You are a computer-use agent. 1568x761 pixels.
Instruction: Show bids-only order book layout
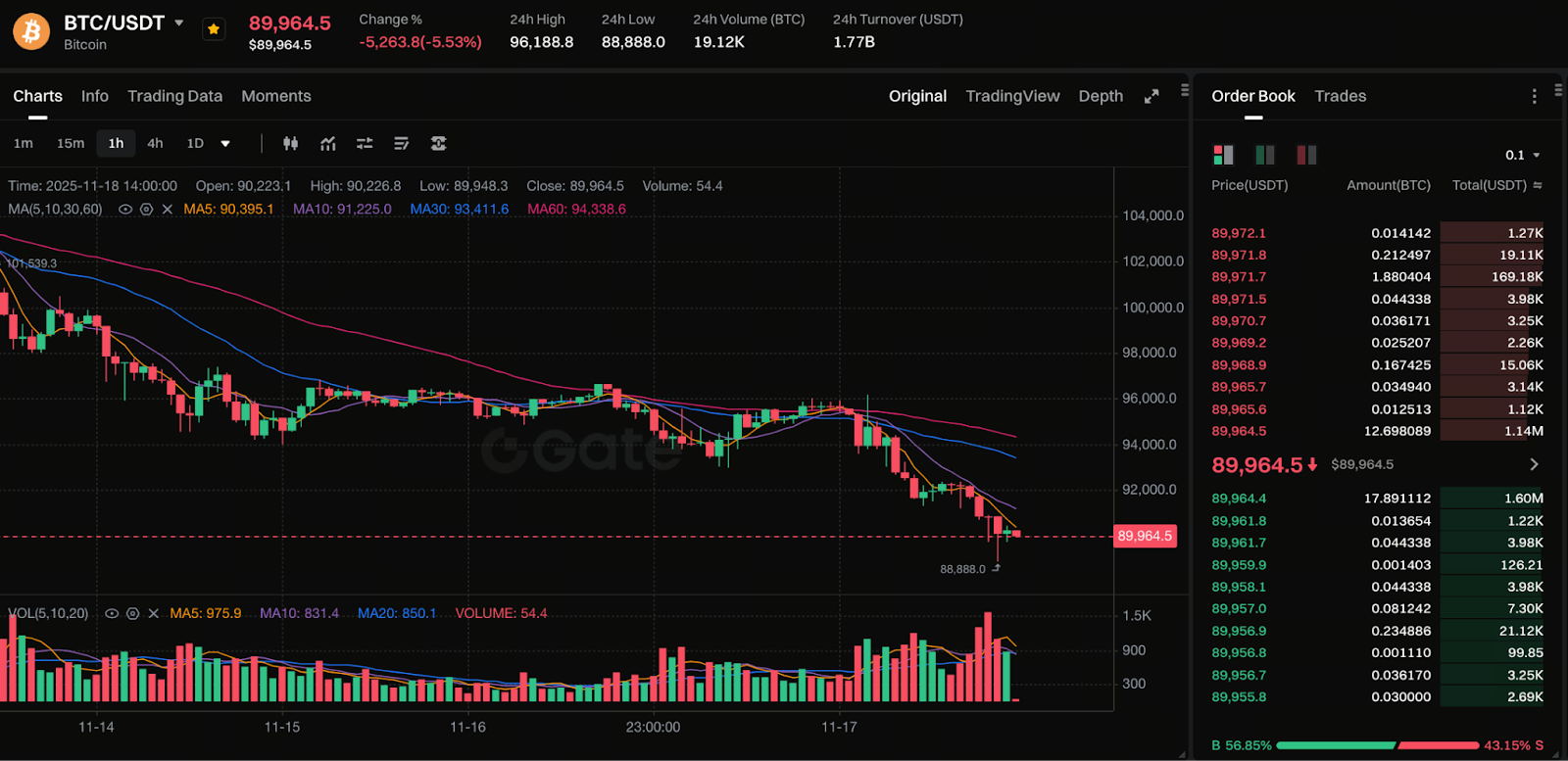tap(1265, 155)
